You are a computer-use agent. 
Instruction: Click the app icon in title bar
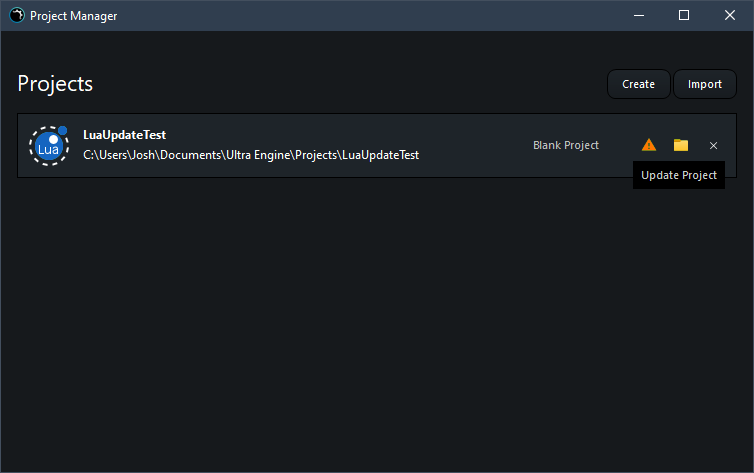(16, 15)
